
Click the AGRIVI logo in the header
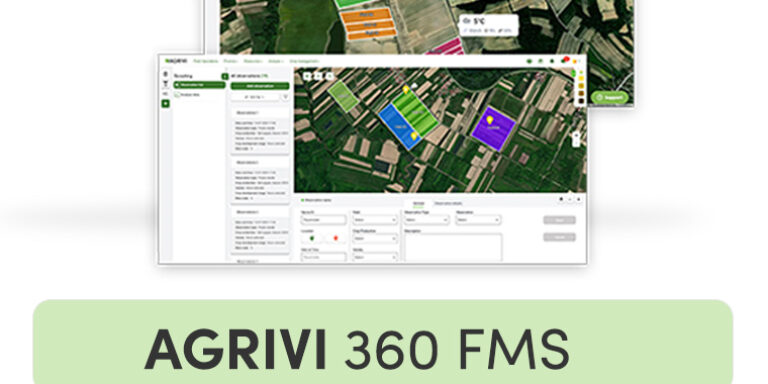[176, 61]
